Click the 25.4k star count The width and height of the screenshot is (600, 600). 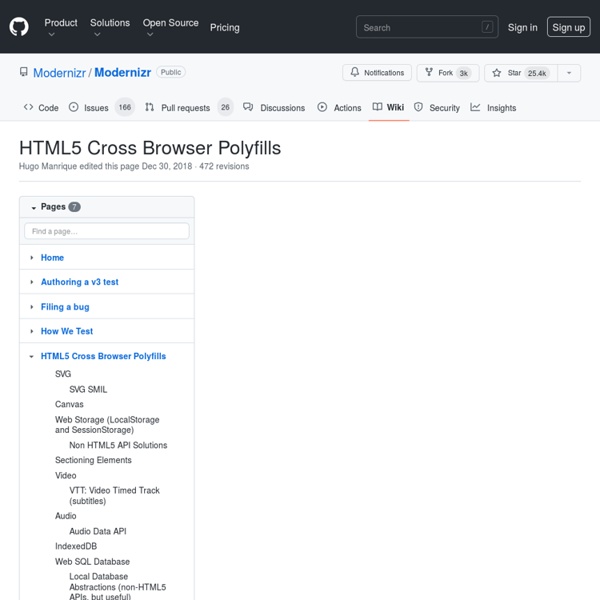point(537,73)
